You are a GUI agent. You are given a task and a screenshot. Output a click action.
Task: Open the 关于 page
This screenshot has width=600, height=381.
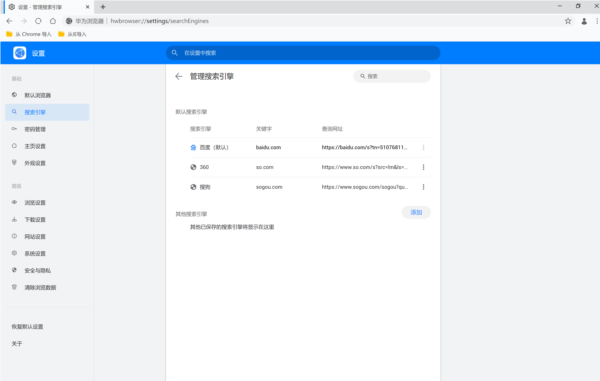pos(17,344)
